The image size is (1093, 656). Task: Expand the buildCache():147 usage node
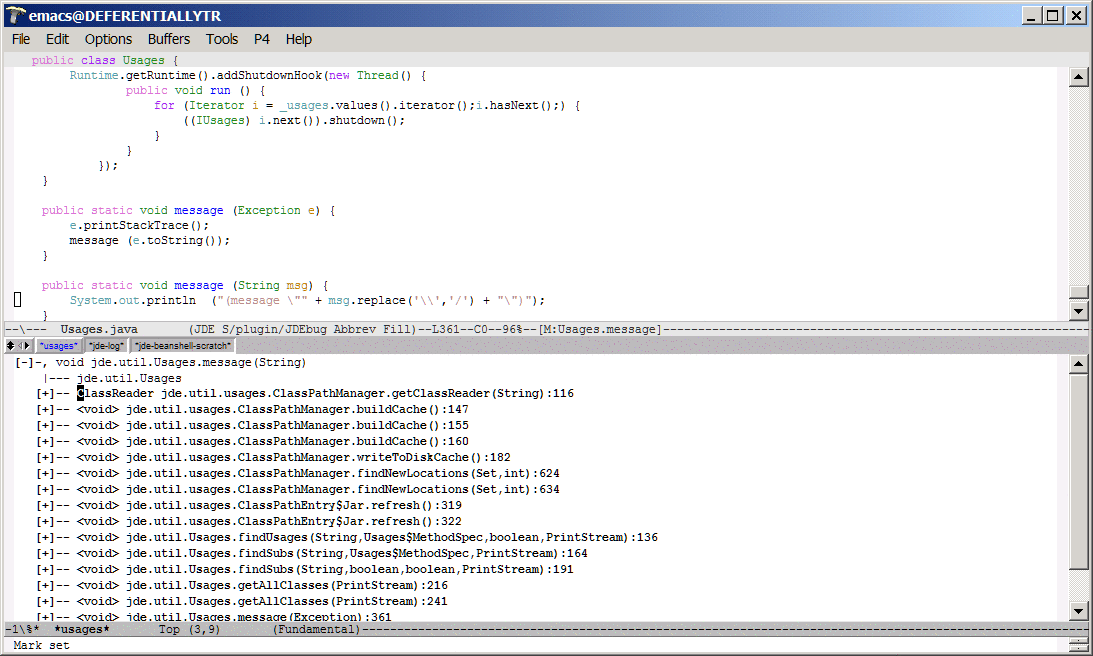pyautogui.click(x=45, y=410)
